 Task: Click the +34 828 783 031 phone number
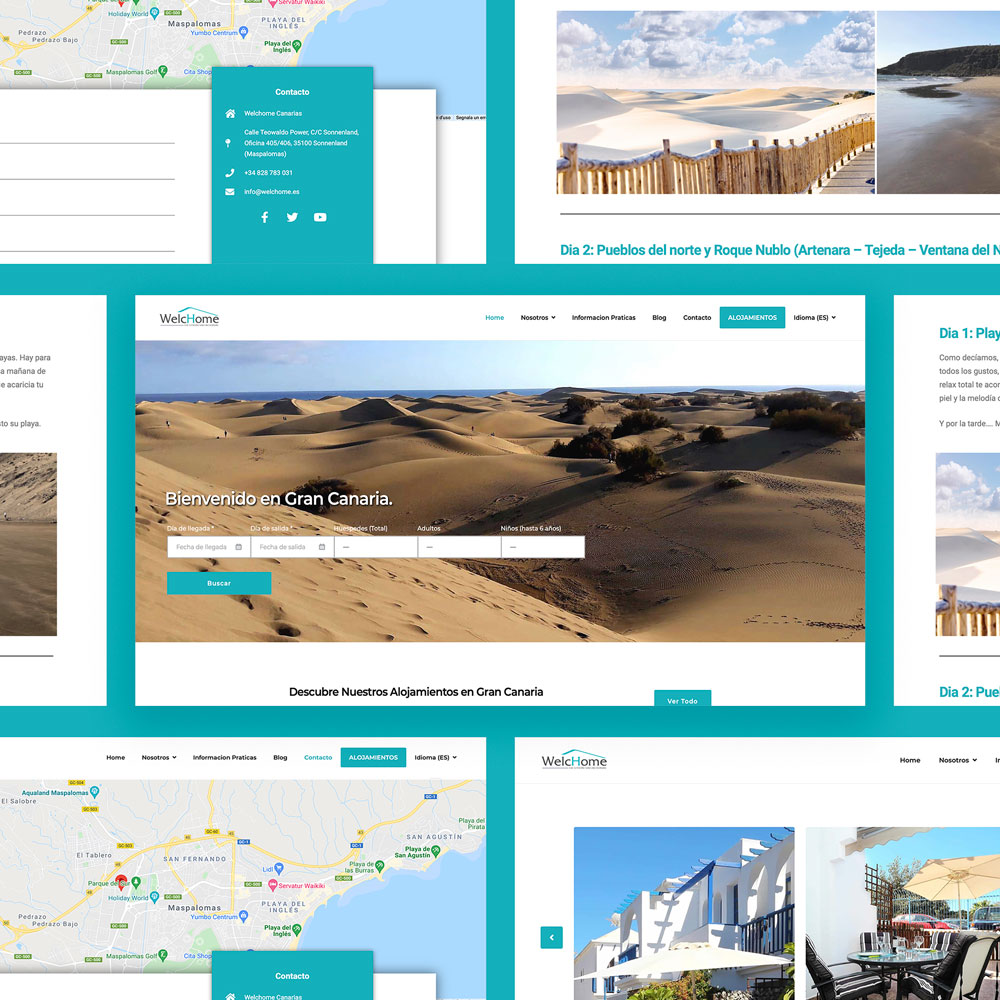(x=268, y=173)
